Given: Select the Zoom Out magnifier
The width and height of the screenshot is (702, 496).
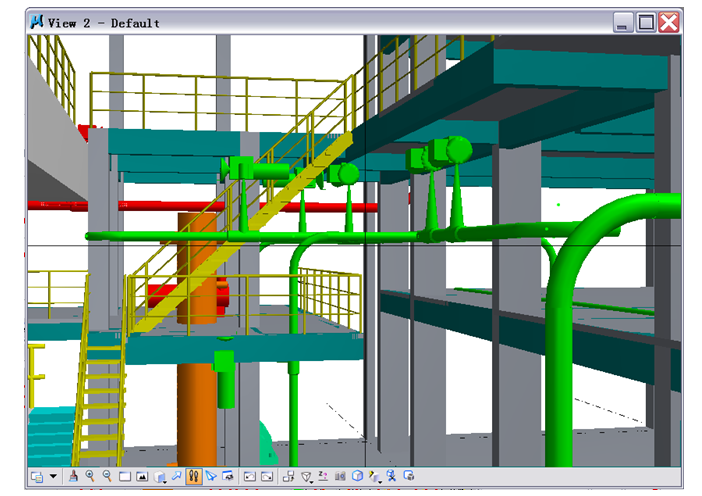Looking at the screenshot, I should 107,477.
